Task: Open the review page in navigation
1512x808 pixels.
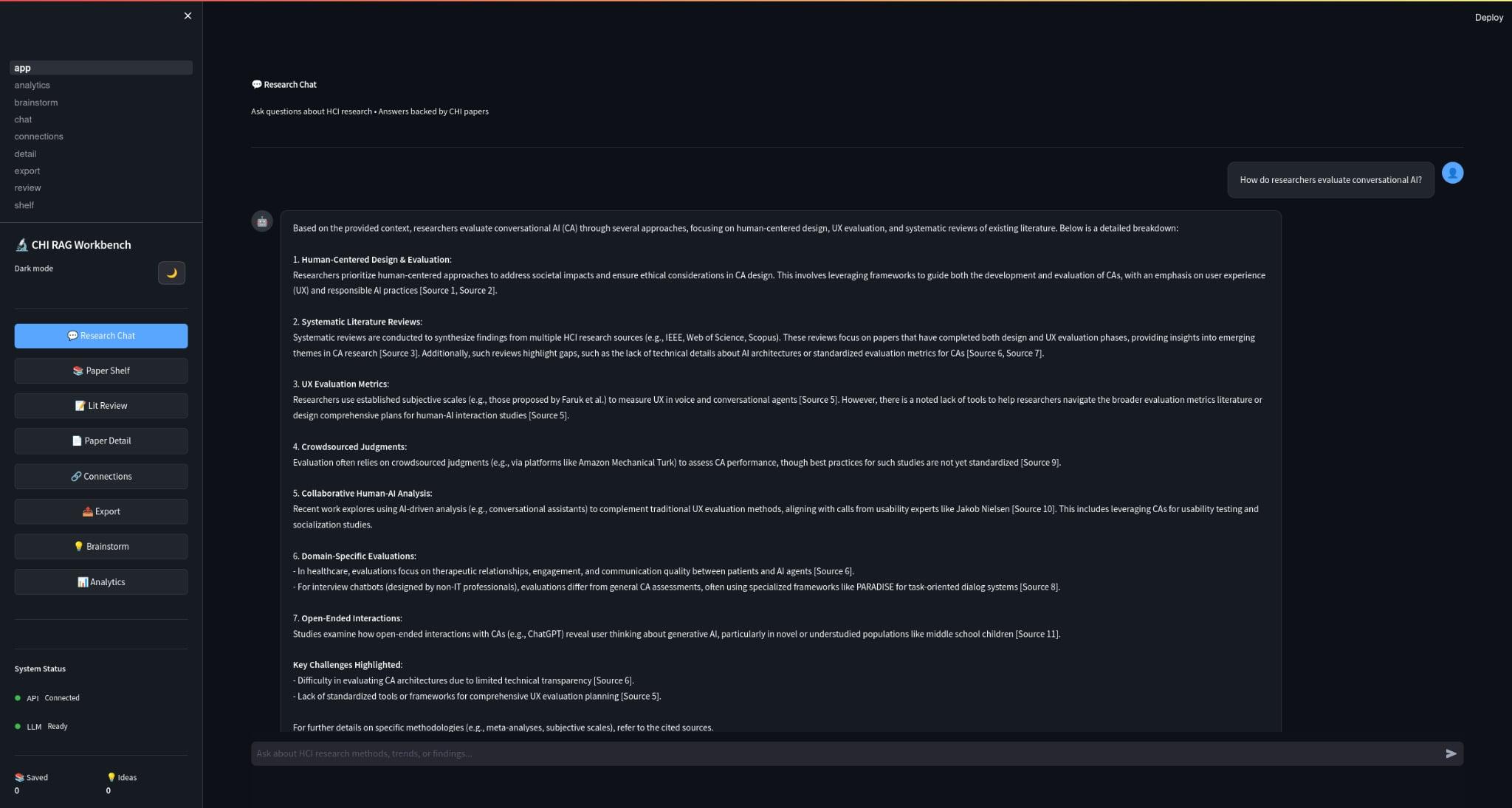Action: coord(27,188)
